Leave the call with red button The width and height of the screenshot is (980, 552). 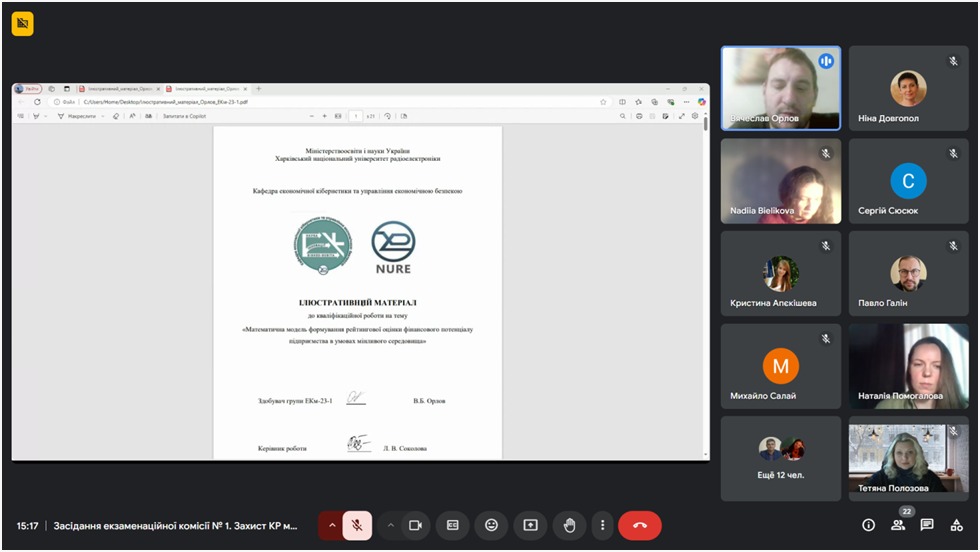pyautogui.click(x=640, y=525)
